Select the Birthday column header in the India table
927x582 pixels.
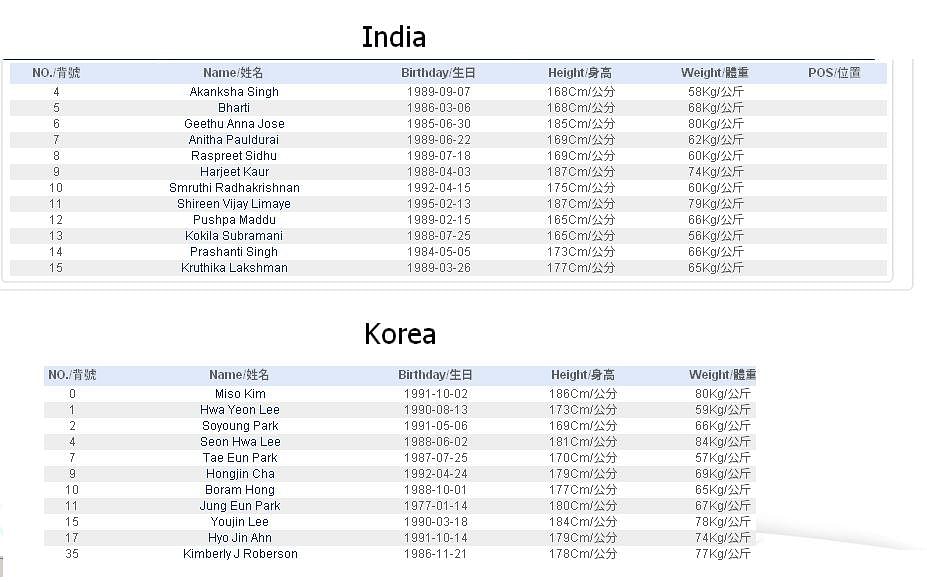438,73
